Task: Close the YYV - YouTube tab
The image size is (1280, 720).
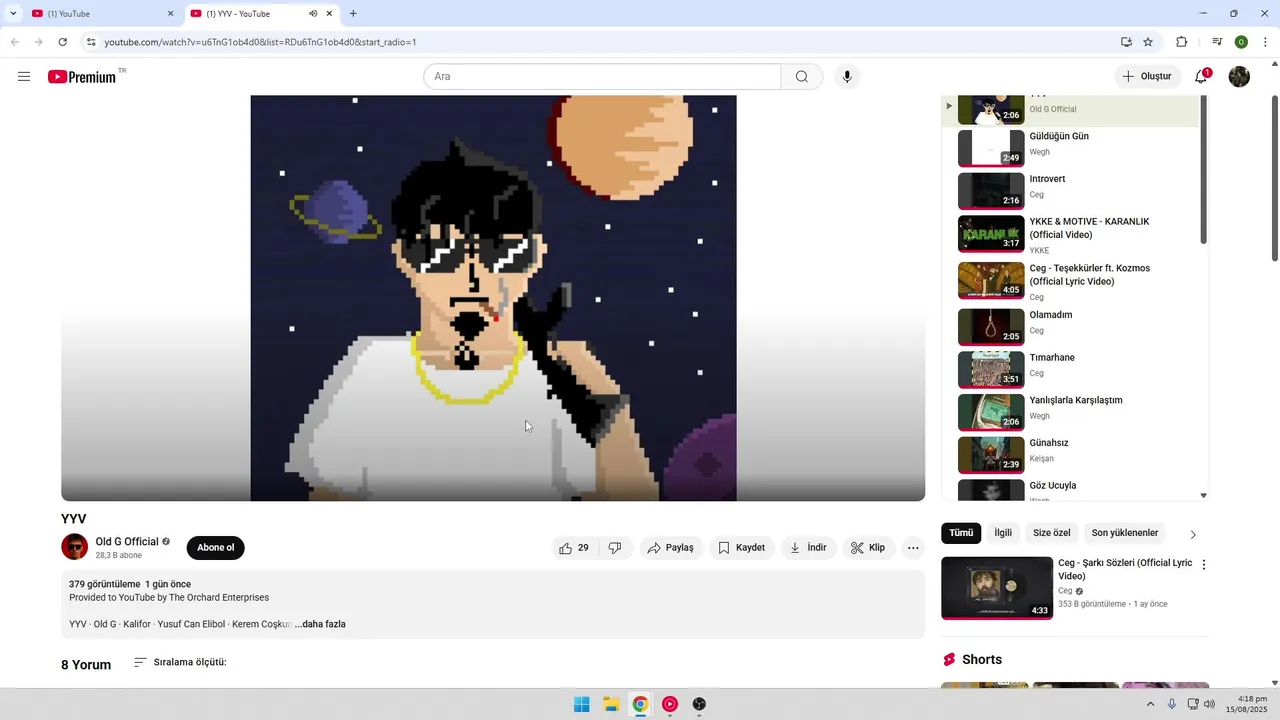Action: coord(328,14)
